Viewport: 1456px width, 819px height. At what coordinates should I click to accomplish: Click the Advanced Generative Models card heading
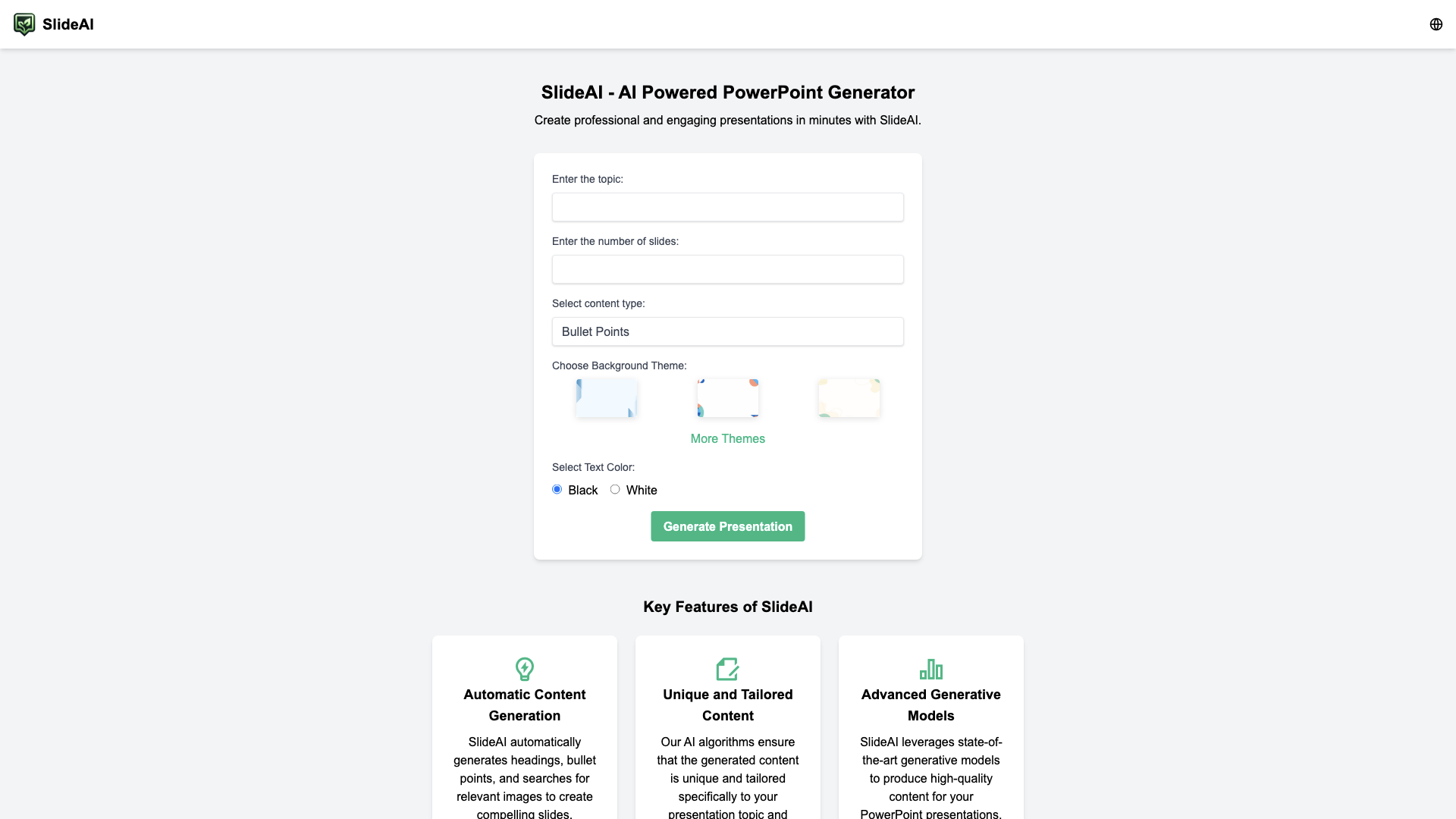[x=930, y=705]
